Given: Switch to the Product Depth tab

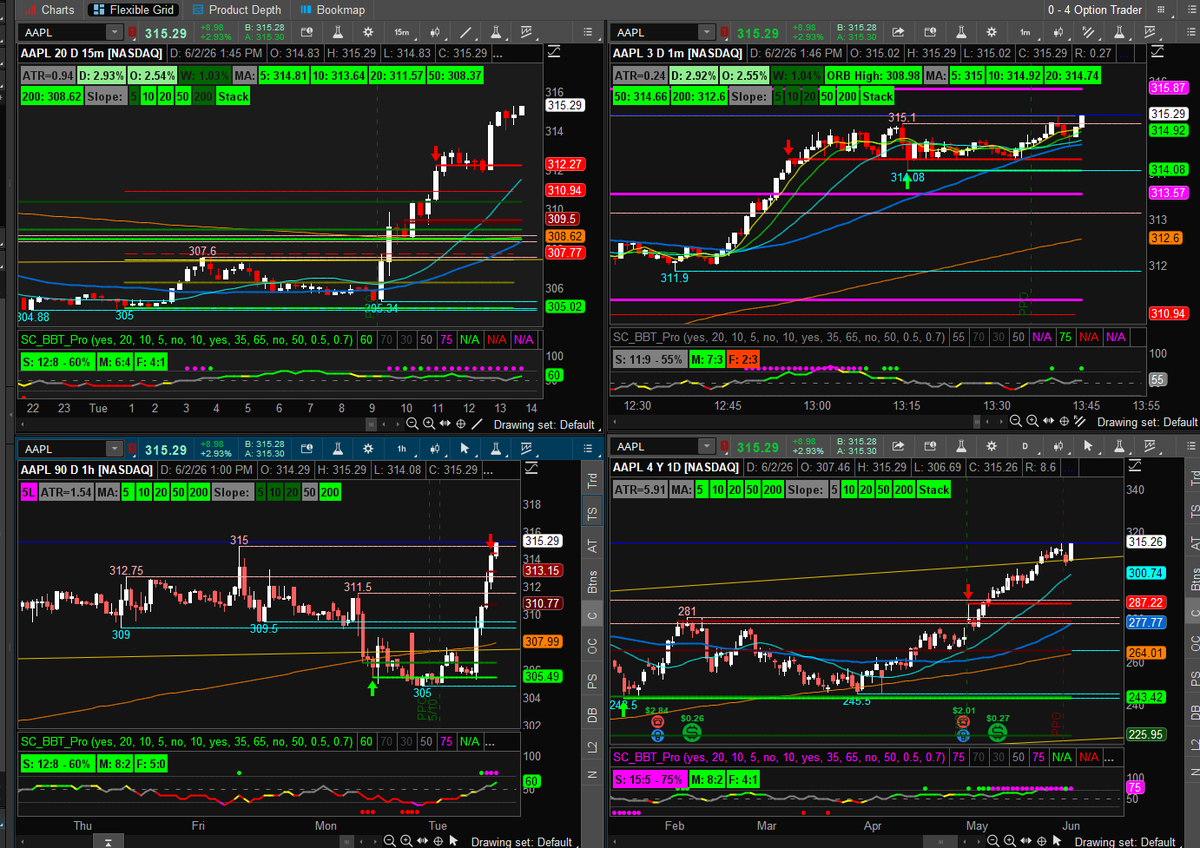Looking at the screenshot, I should click(x=236, y=10).
